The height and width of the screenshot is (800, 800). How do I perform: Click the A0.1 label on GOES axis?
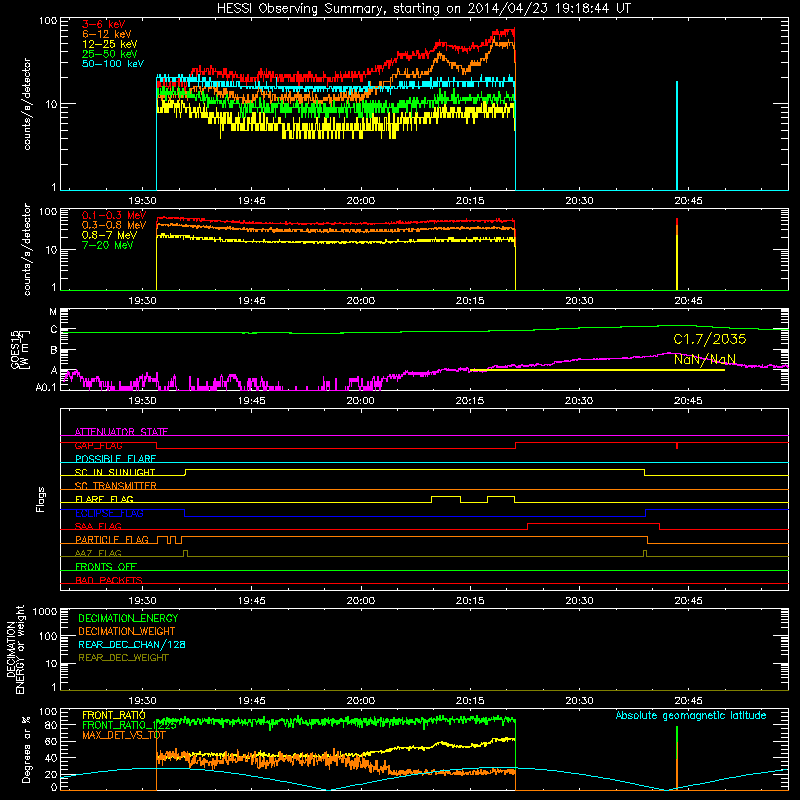coord(46,387)
